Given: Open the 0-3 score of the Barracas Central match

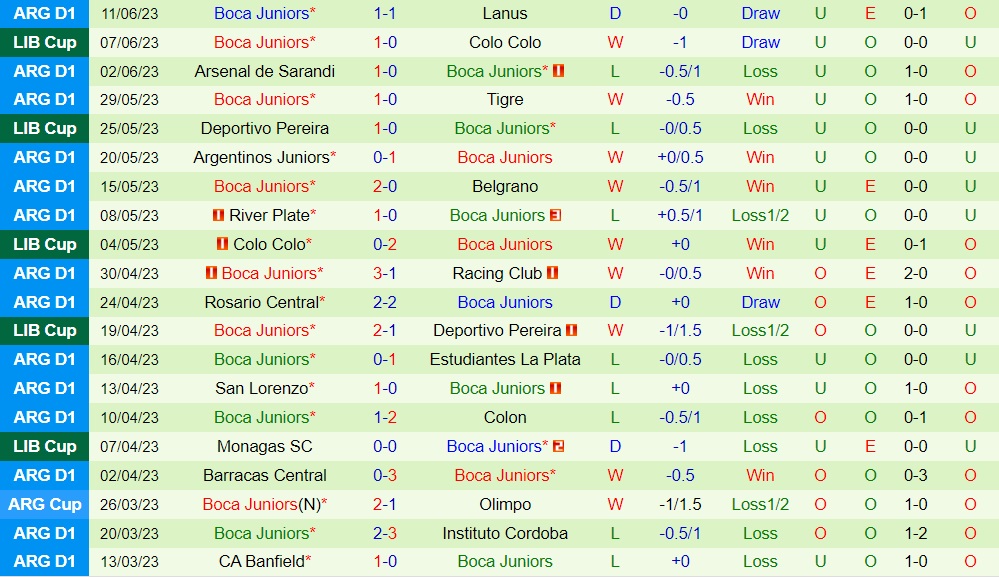Looking at the screenshot, I should 385,475.
